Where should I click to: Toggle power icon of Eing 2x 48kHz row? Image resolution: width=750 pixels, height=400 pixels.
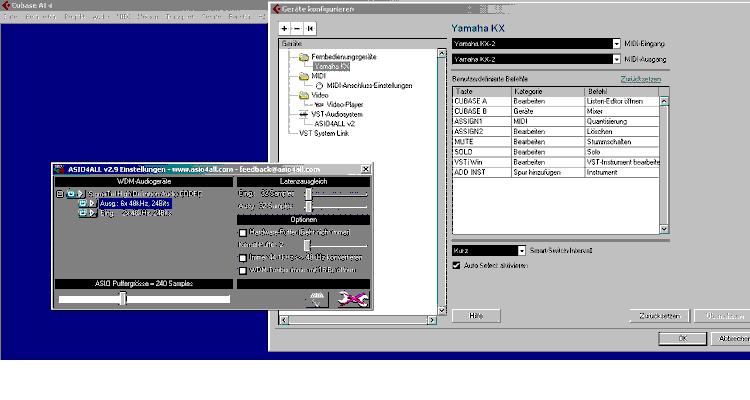(x=82, y=213)
